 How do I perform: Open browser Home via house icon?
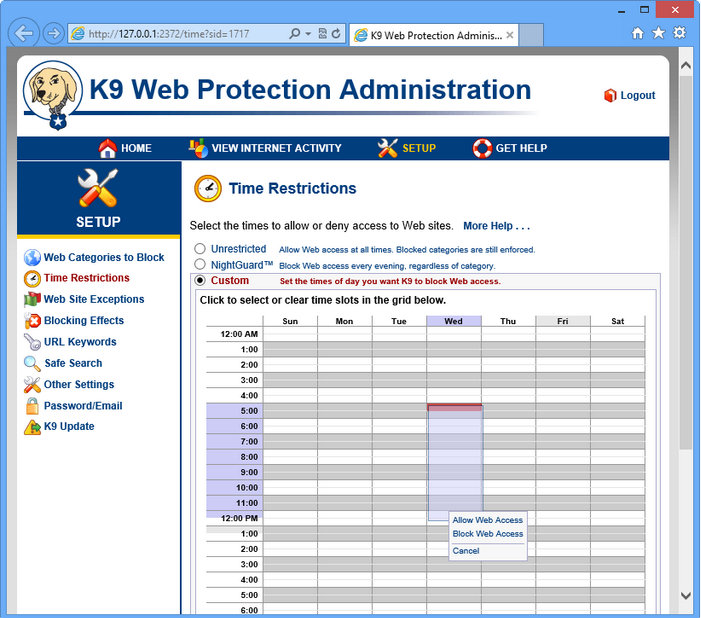coord(638,33)
